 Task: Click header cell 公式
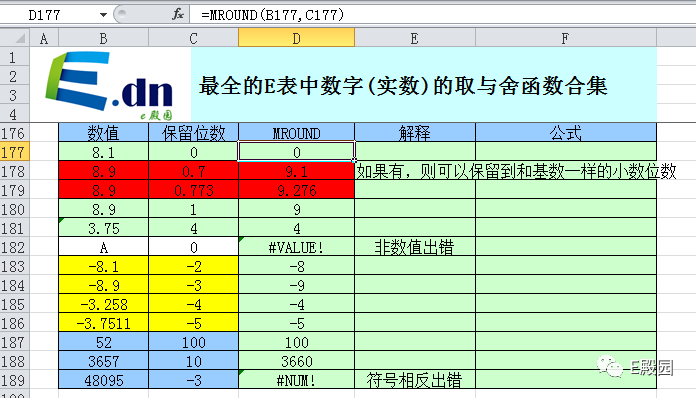(x=566, y=133)
